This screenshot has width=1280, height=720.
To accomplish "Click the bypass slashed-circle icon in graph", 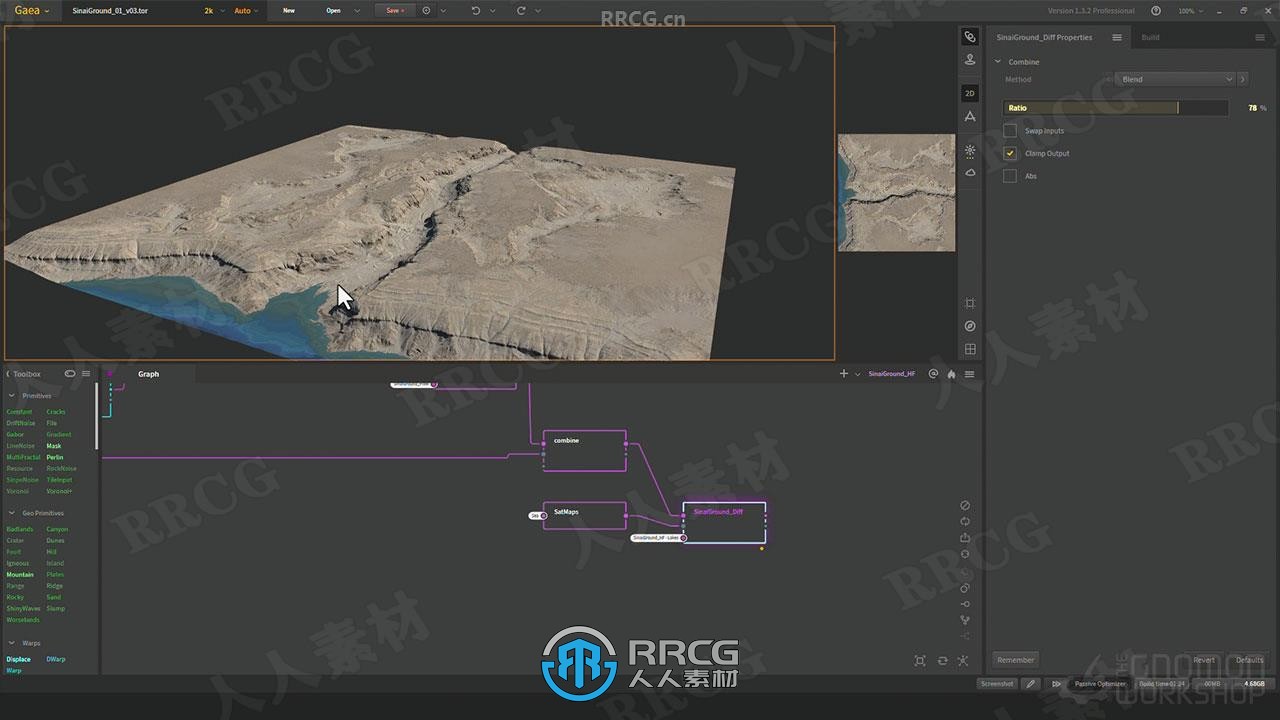I will [965, 505].
